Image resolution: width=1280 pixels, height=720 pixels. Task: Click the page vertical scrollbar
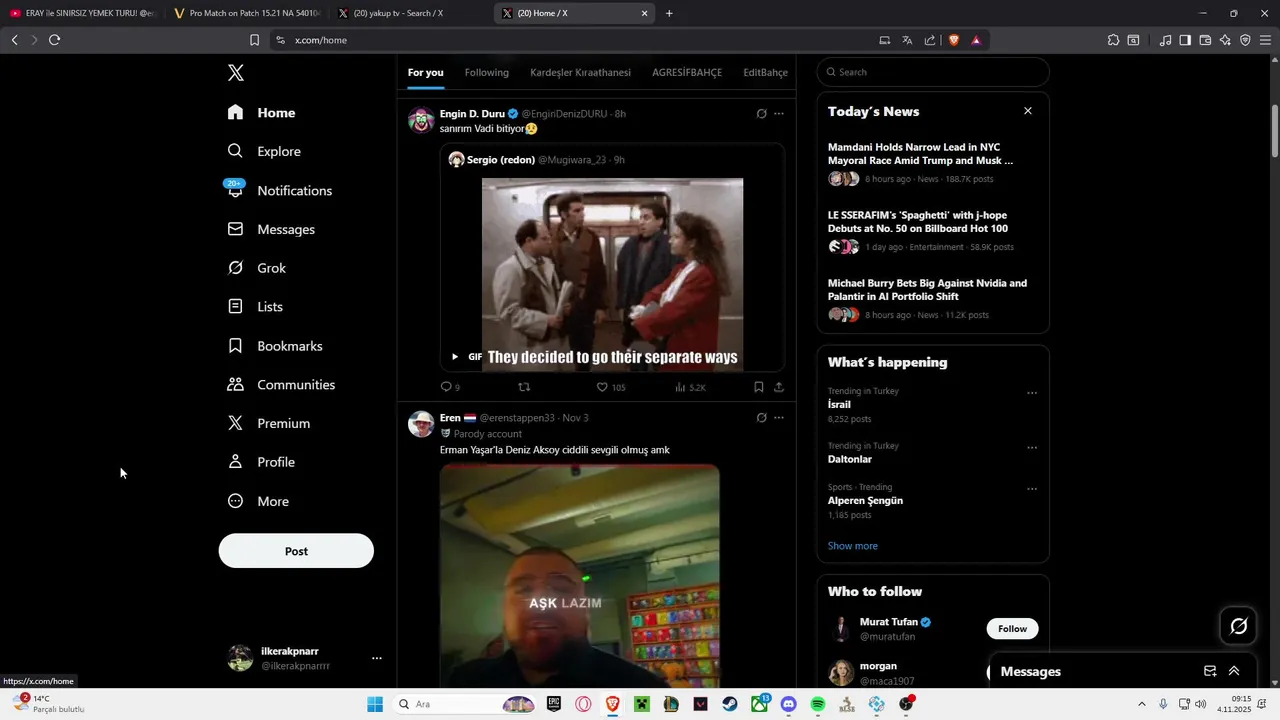(x=1275, y=130)
